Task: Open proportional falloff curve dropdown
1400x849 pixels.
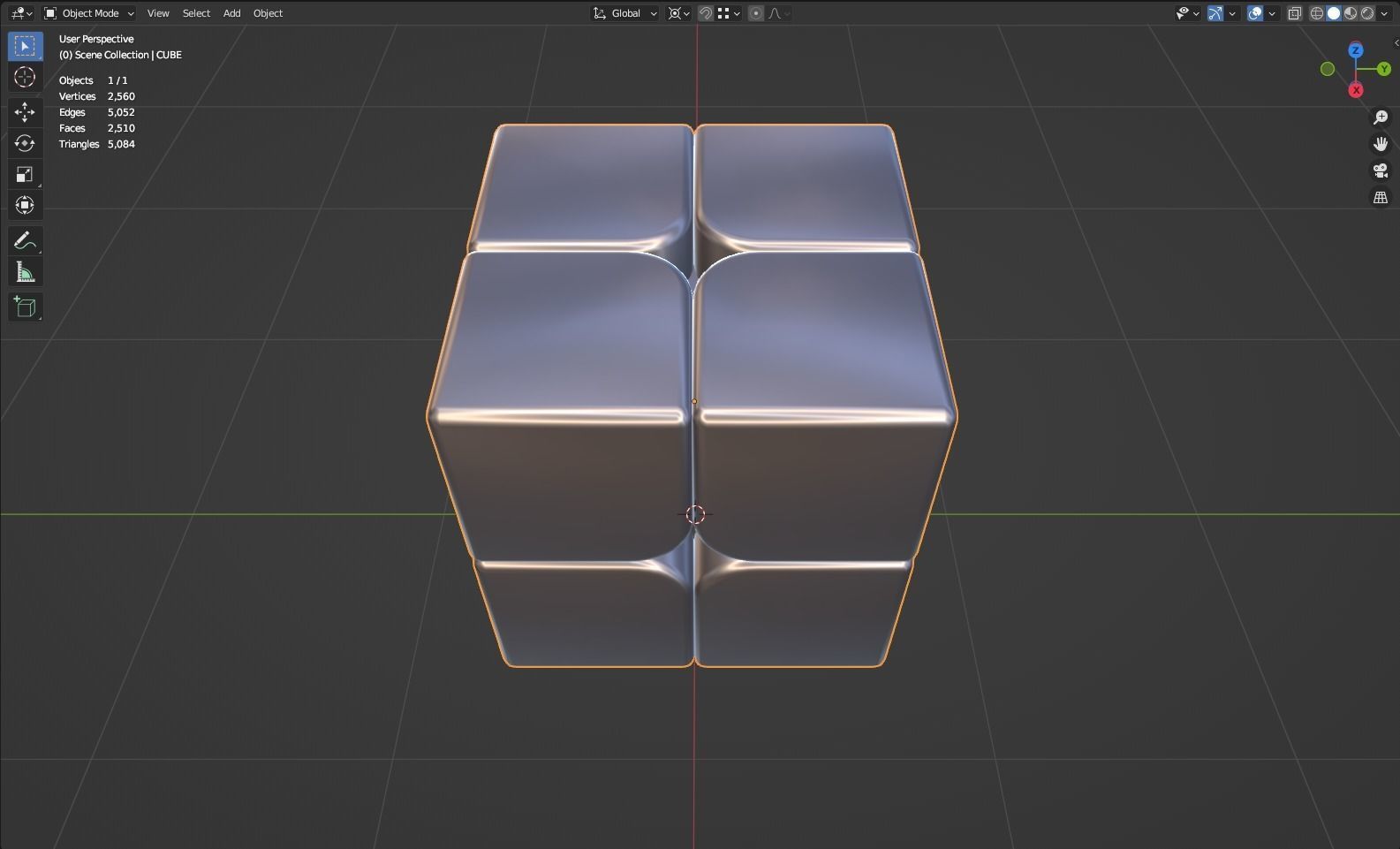Action: 779,13
